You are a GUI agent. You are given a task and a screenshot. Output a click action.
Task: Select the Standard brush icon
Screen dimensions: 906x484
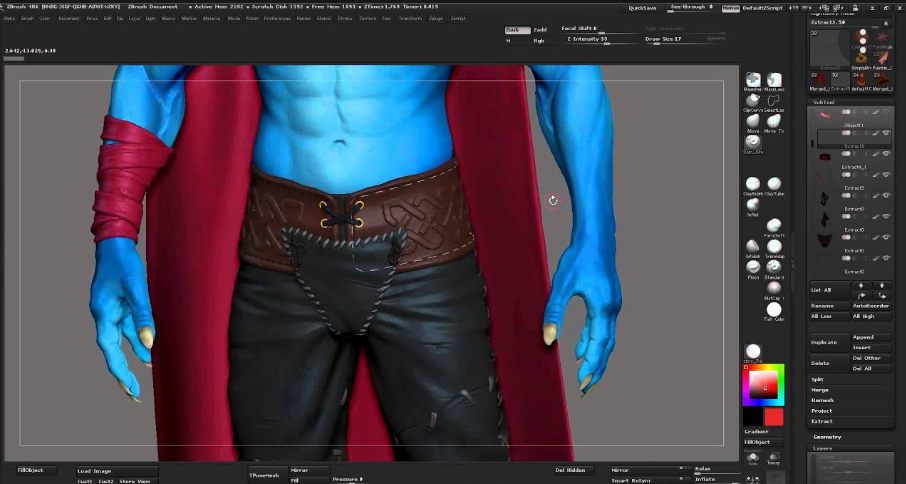774,267
